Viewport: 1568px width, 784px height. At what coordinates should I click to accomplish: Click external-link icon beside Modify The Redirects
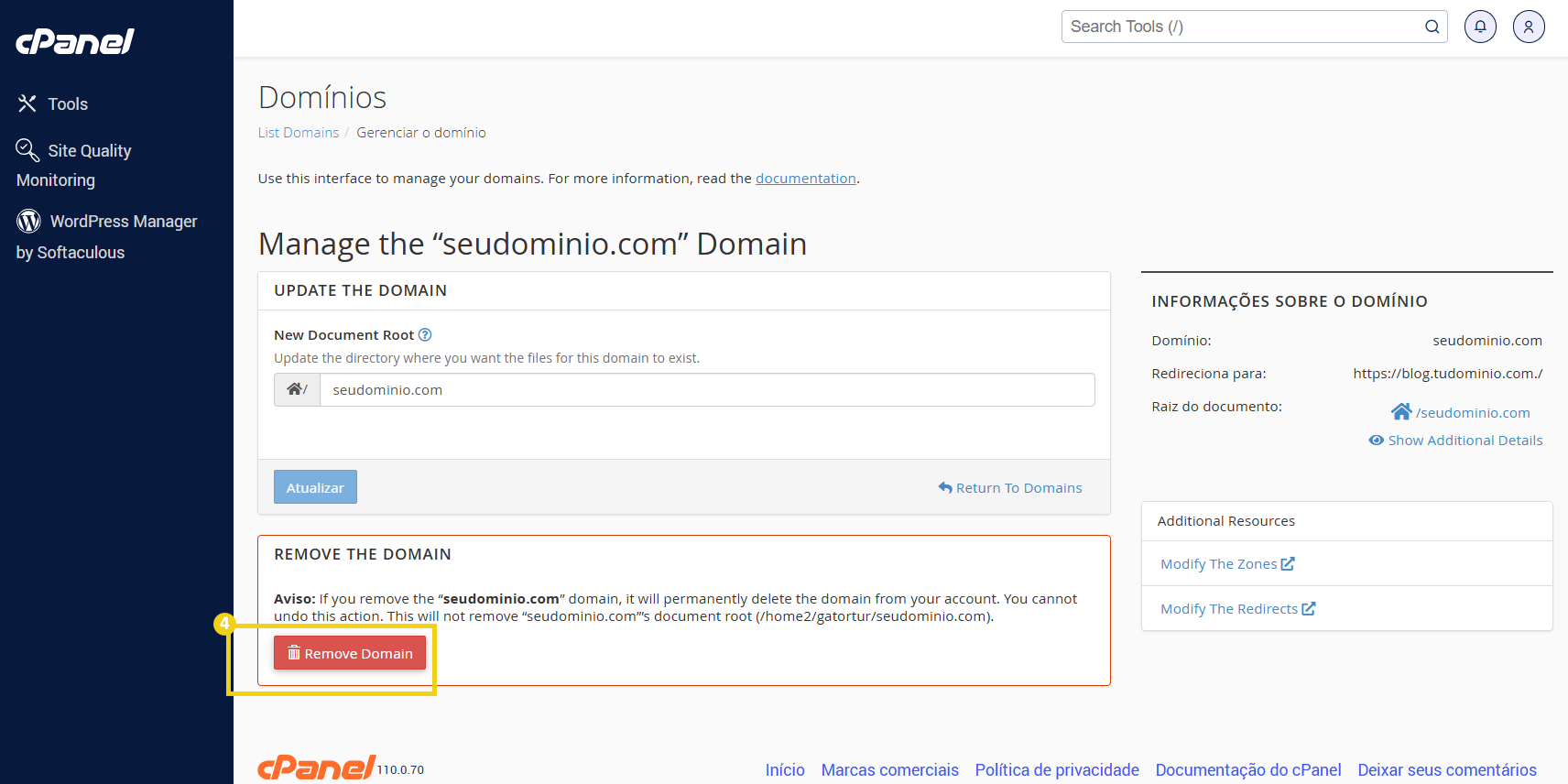(1309, 608)
